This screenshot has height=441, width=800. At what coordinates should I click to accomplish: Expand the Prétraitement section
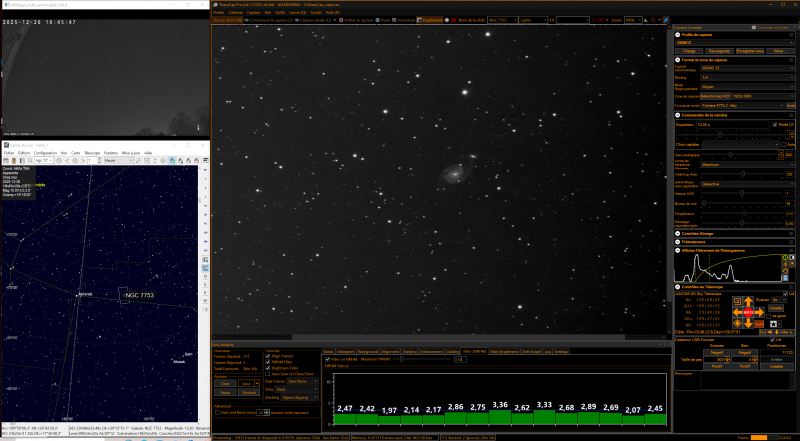678,241
